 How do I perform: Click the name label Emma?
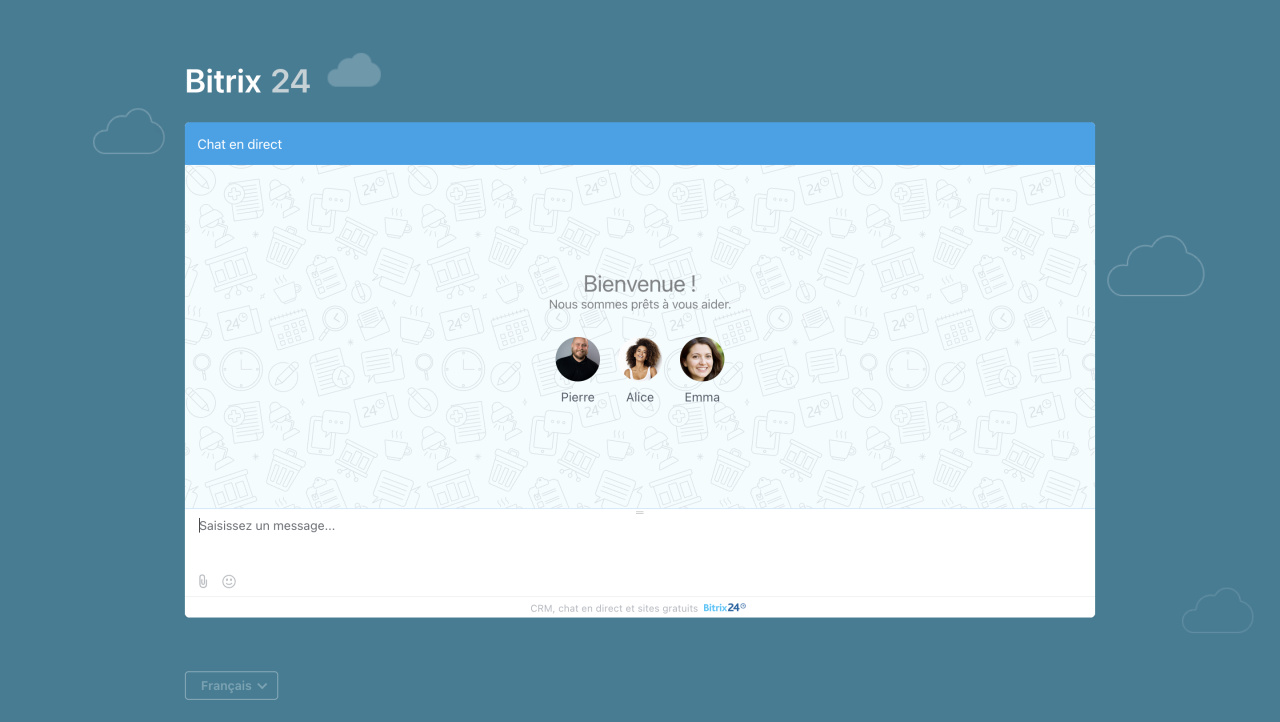point(702,397)
